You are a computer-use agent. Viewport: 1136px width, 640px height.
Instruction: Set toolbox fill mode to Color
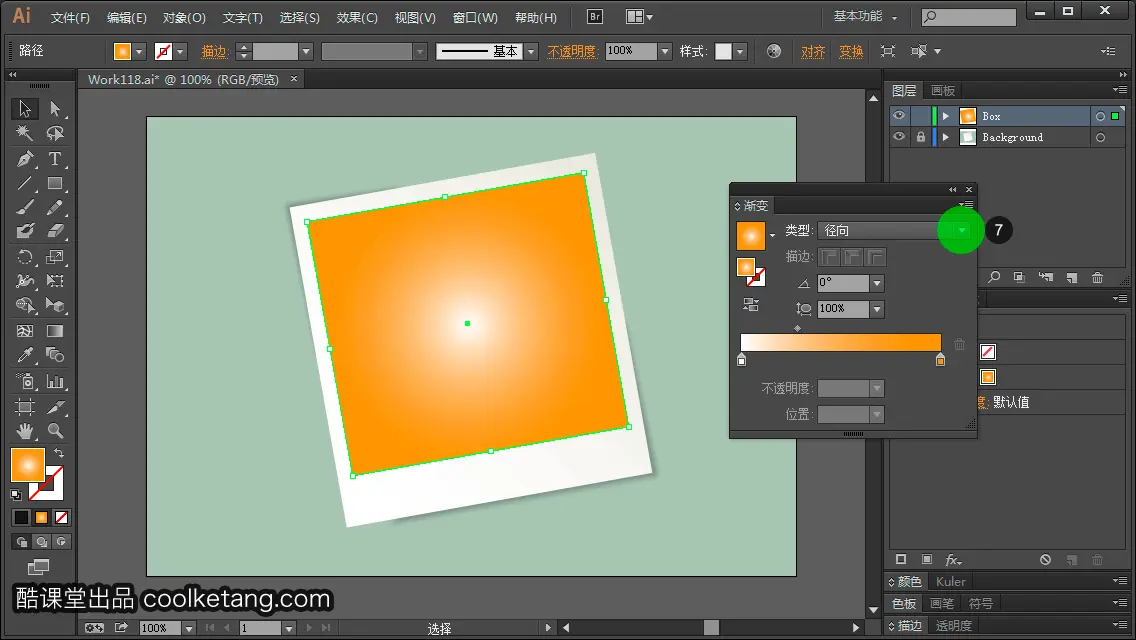[x=21, y=518]
